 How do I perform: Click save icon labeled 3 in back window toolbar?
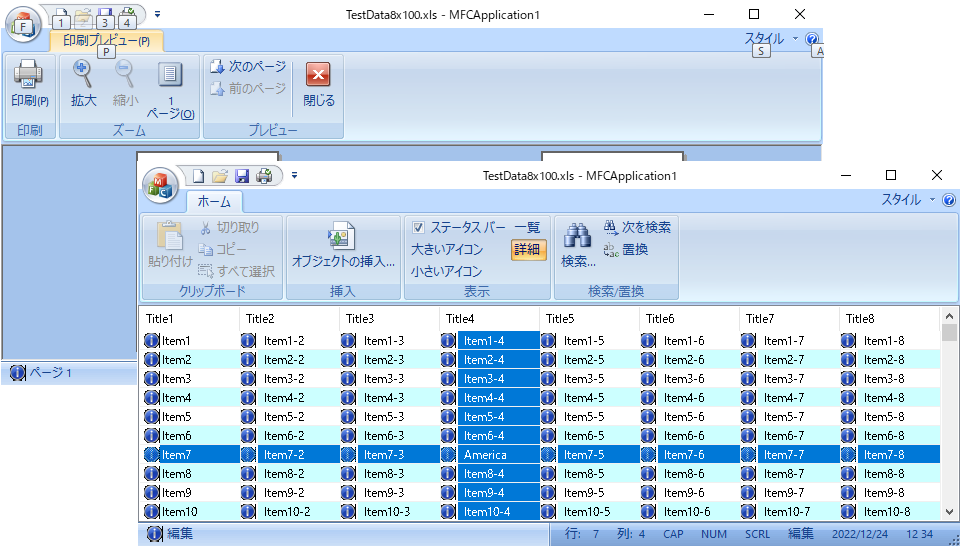[105, 17]
